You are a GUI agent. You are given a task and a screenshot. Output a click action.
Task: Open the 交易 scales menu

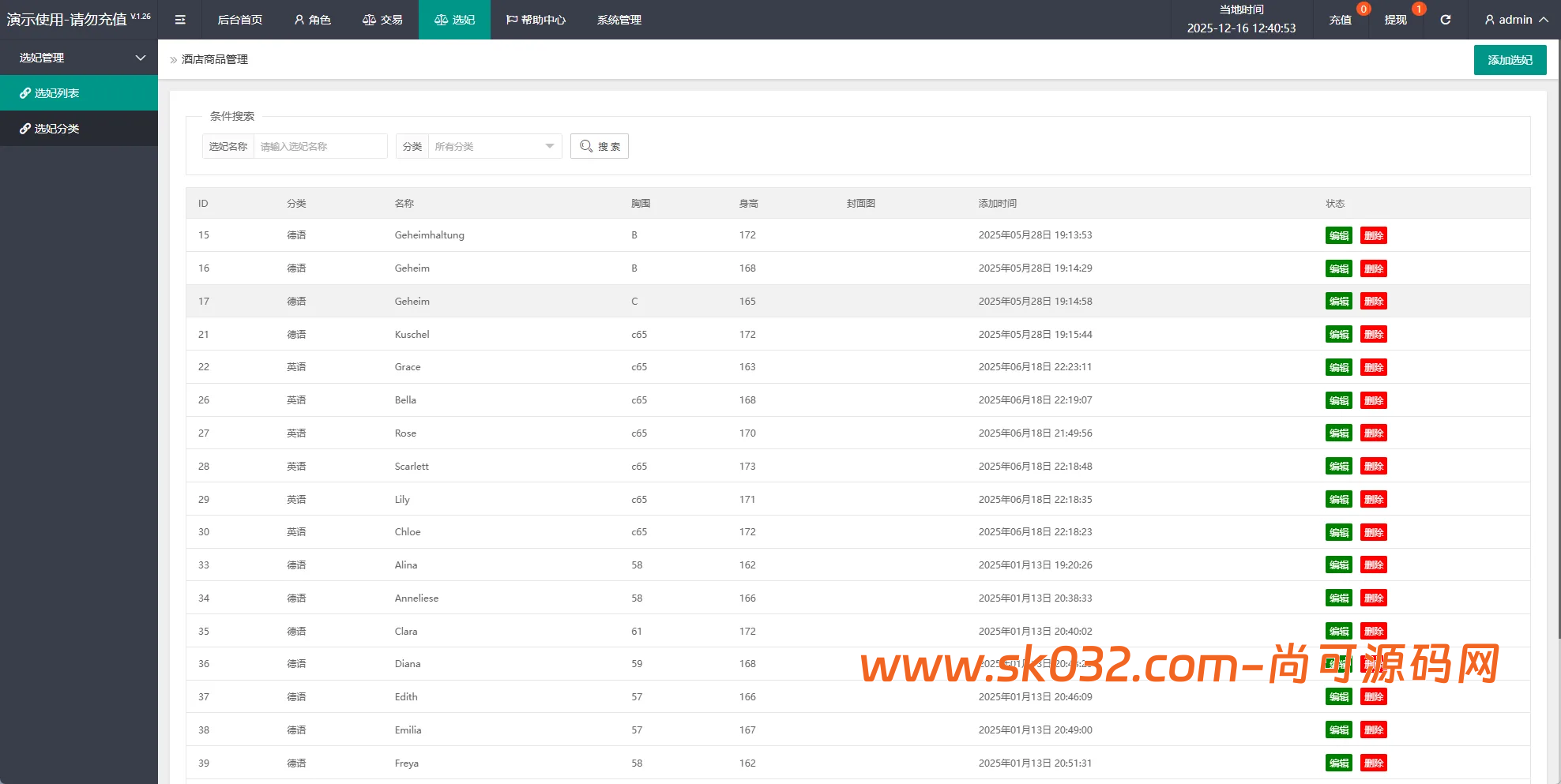[382, 20]
